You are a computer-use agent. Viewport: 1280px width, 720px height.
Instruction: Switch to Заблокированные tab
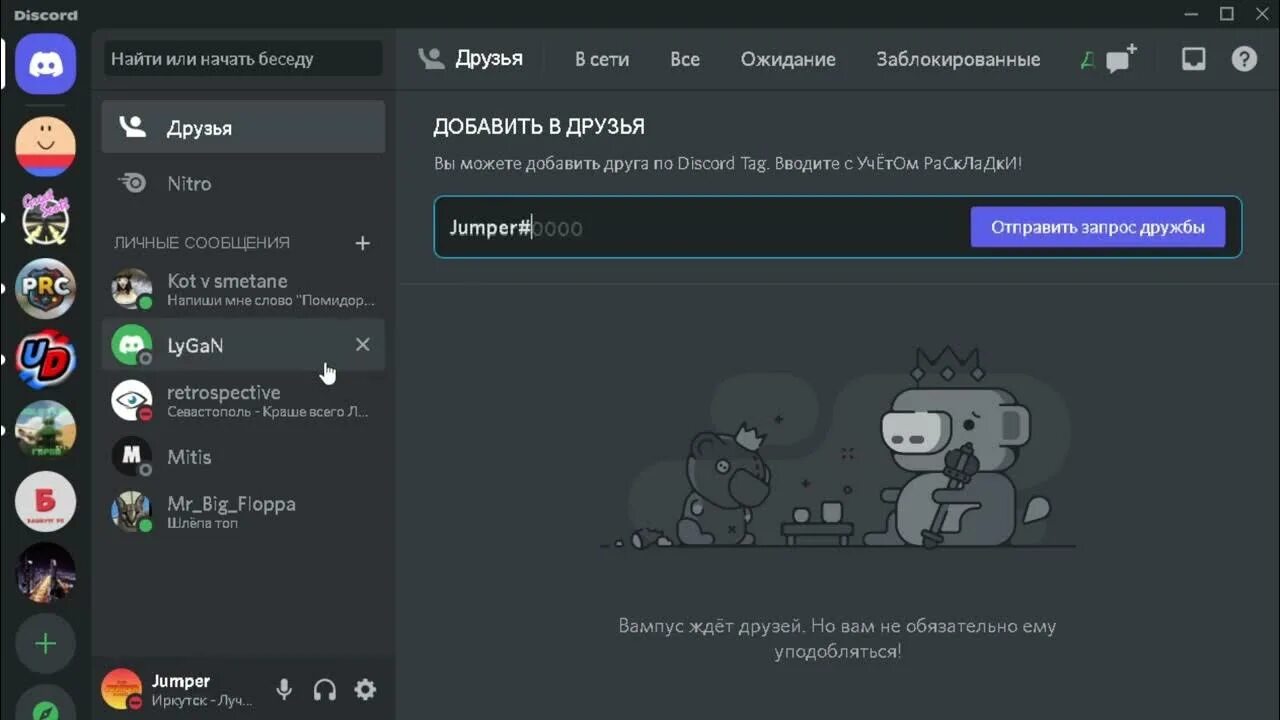[958, 59]
